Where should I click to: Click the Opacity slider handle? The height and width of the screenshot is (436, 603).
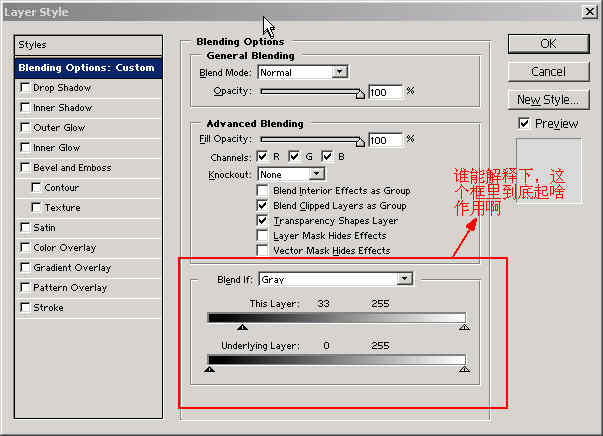coord(360,94)
